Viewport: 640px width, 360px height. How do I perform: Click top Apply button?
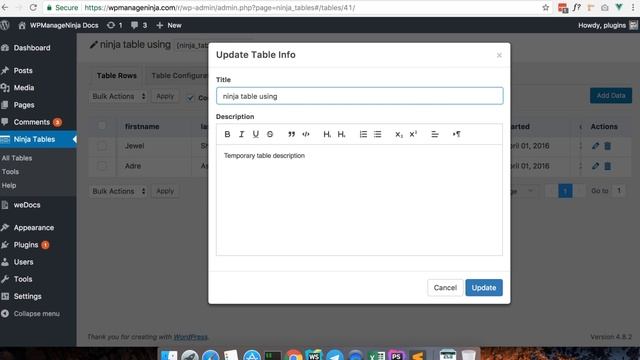pyautogui.click(x=165, y=96)
